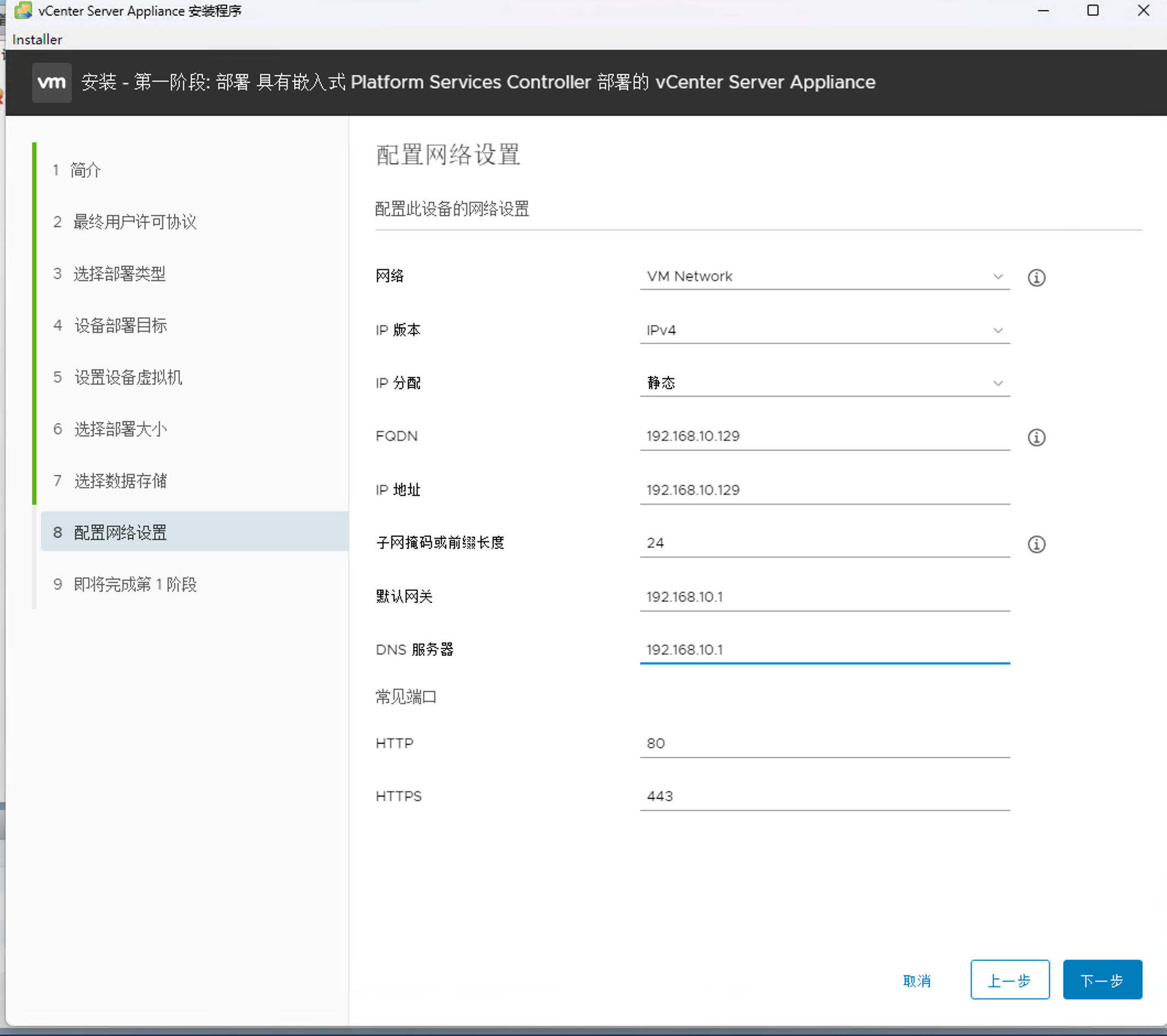The image size is (1167, 1036).
Task: Click the info icon next to 网络 dropdown
Action: pyautogui.click(x=1036, y=278)
